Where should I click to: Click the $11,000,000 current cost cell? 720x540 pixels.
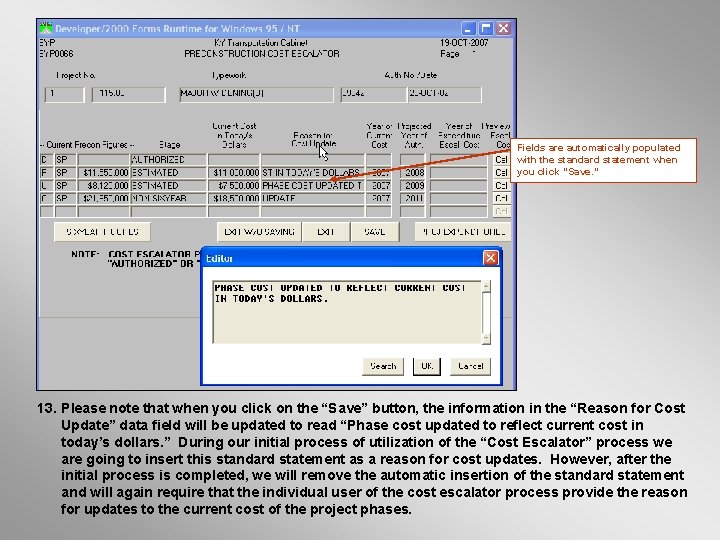[x=234, y=173]
